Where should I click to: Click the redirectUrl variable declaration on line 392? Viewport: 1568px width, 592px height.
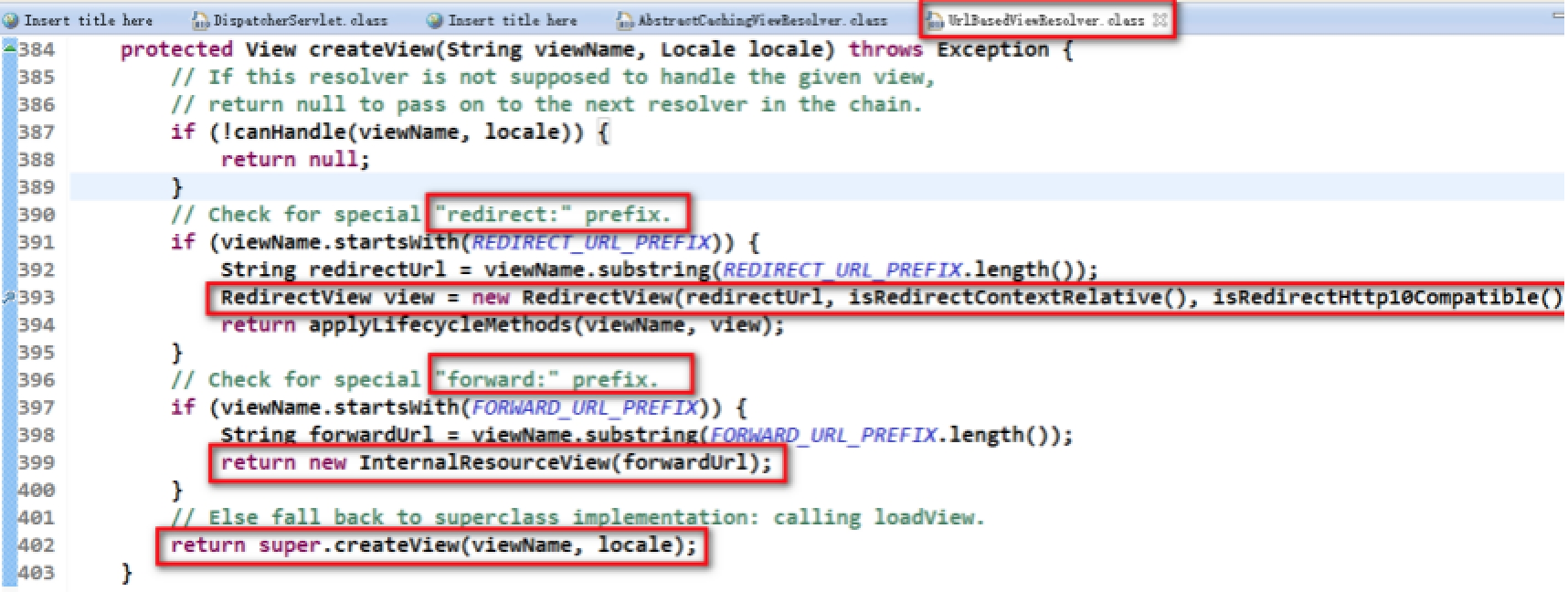tap(377, 270)
